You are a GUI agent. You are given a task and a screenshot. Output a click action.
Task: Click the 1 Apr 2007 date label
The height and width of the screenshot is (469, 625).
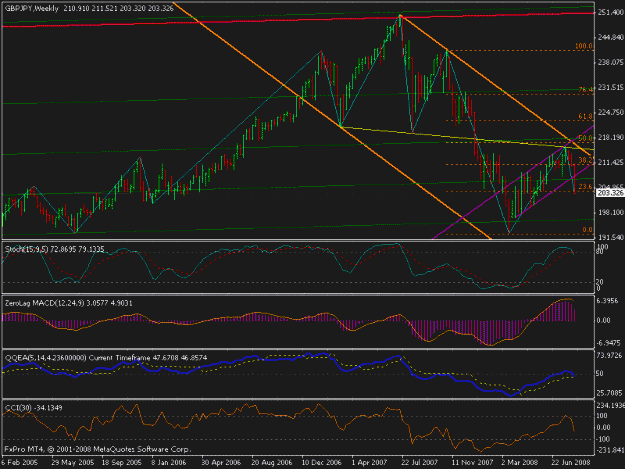point(369,462)
